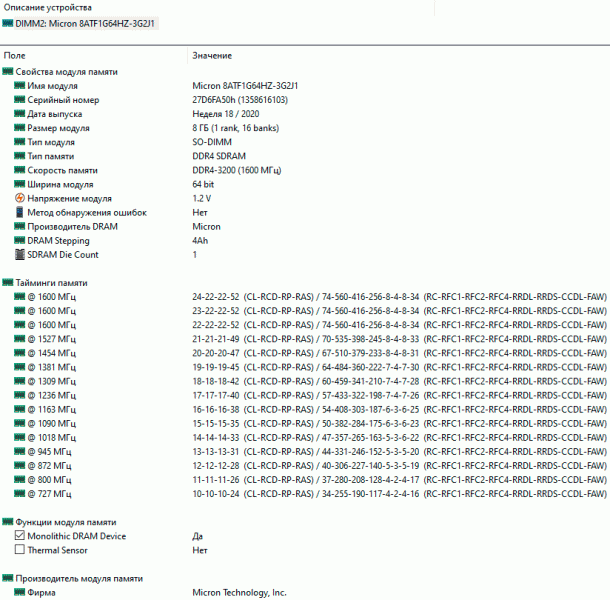Click the icon next to 'Тип памяти'
The image size is (610, 600).
19,156
